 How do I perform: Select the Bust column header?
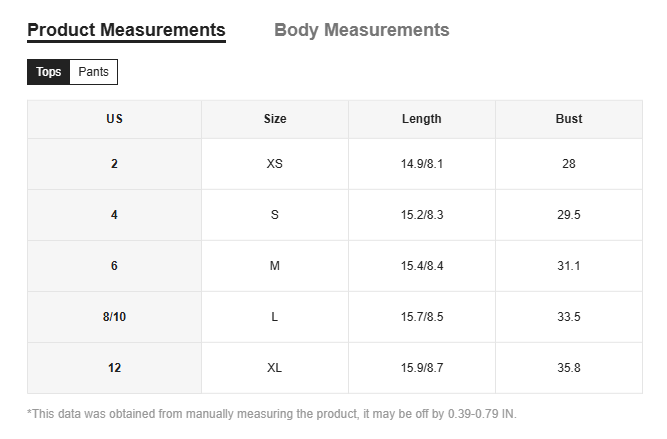(569, 119)
